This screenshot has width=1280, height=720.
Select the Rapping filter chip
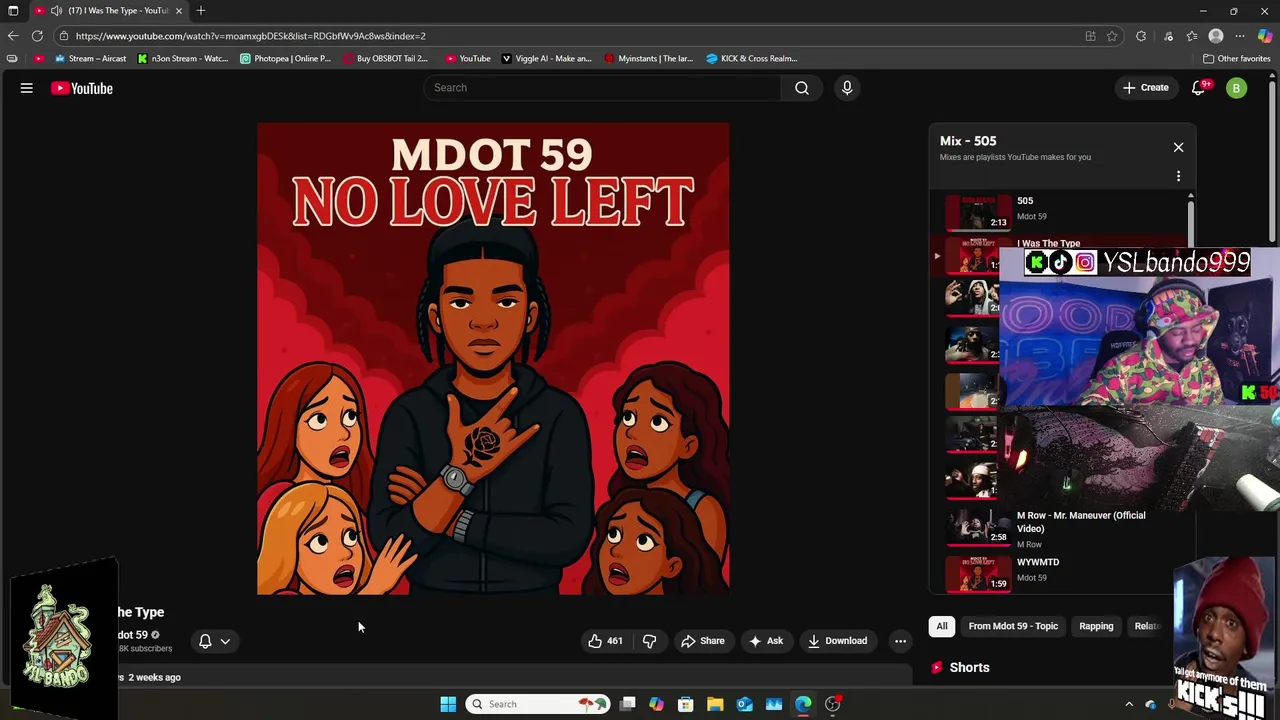[x=1096, y=626]
